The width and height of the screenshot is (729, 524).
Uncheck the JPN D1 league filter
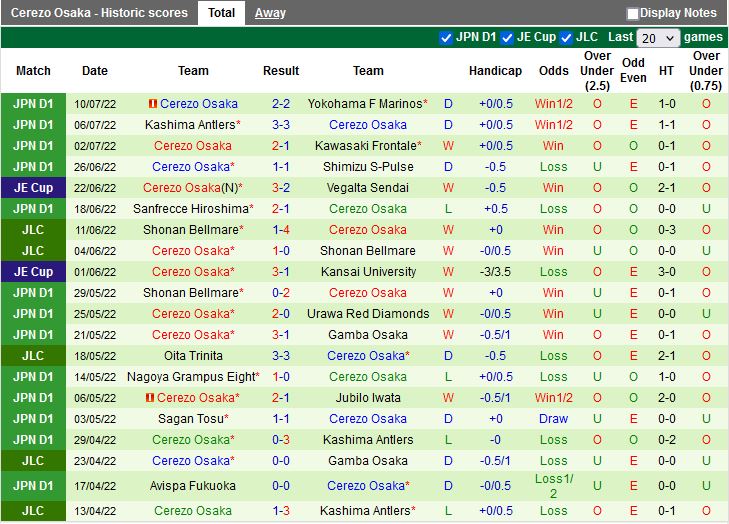tap(446, 38)
